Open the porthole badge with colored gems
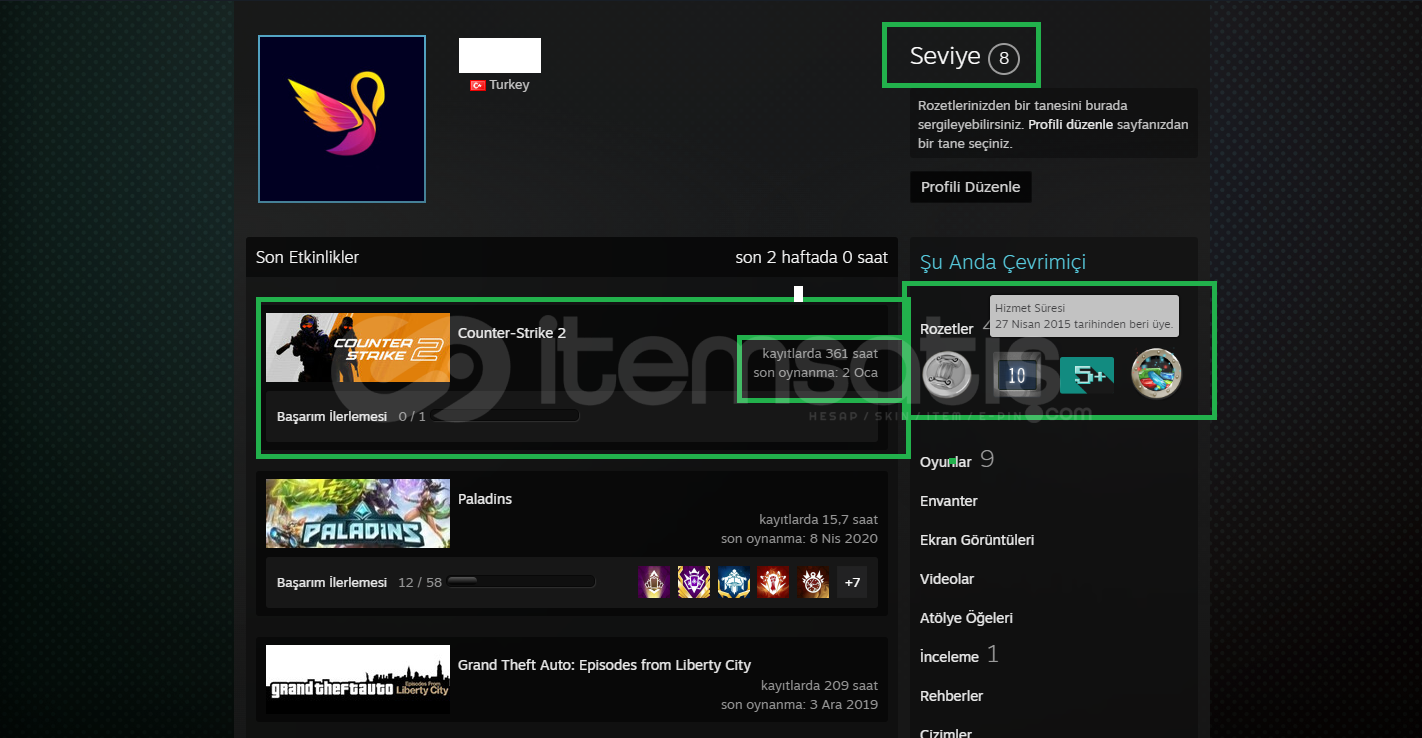Image resolution: width=1422 pixels, height=738 pixels. point(1156,375)
